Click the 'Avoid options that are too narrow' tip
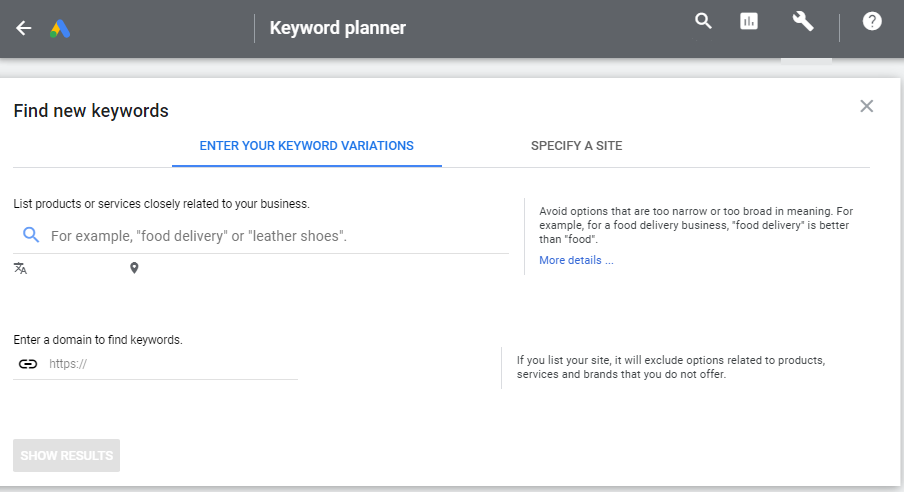The width and height of the screenshot is (904, 492). coord(696,225)
